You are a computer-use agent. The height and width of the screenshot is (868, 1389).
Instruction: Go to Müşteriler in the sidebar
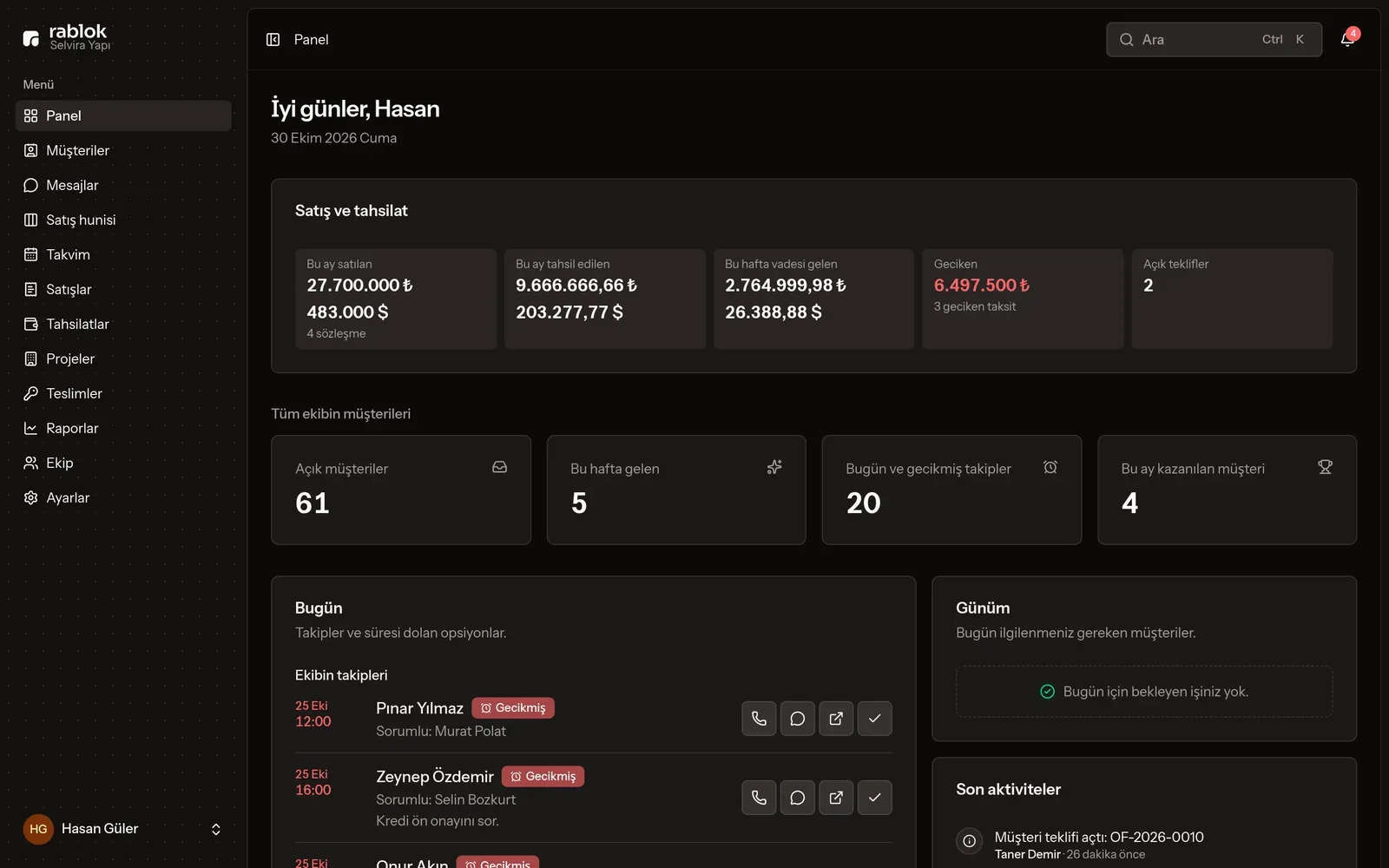pyautogui.click(x=123, y=150)
